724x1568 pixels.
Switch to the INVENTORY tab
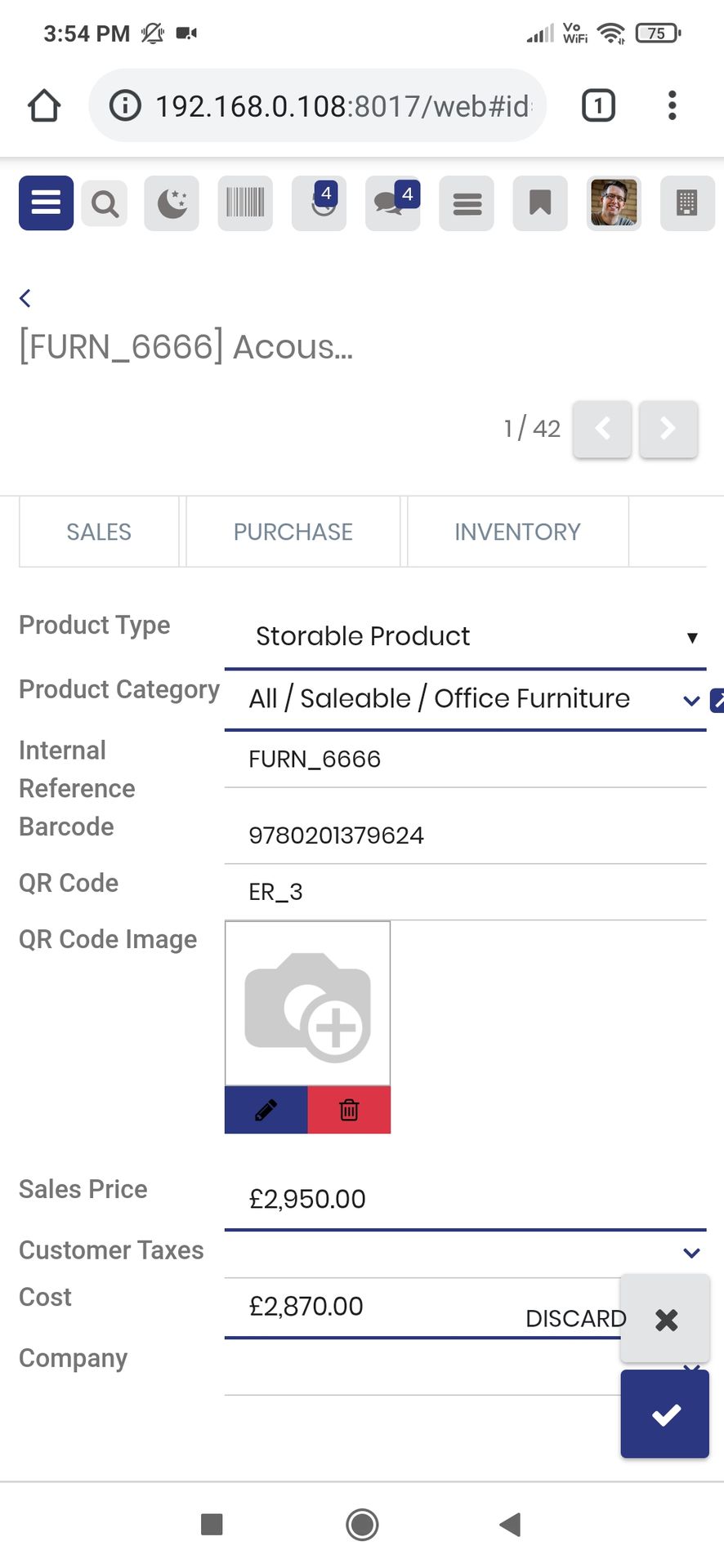tap(518, 532)
